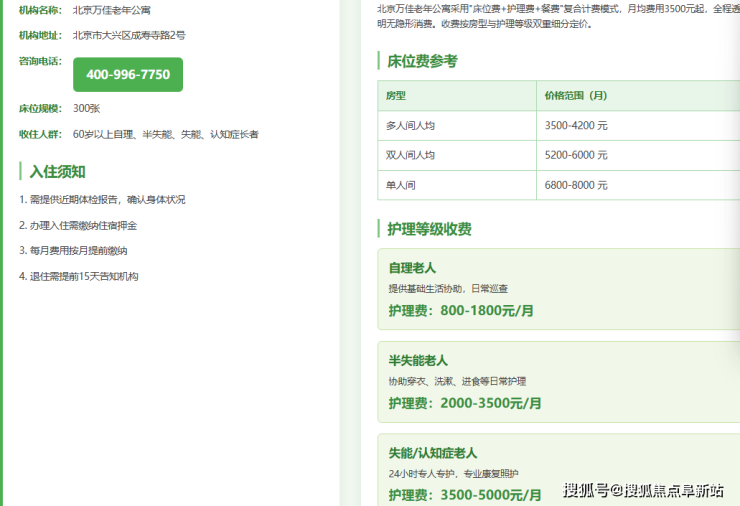Image resolution: width=740 pixels, height=506 pixels.
Task: Select the 护理费：2000-3500元/月 price
Action: (x=465, y=403)
